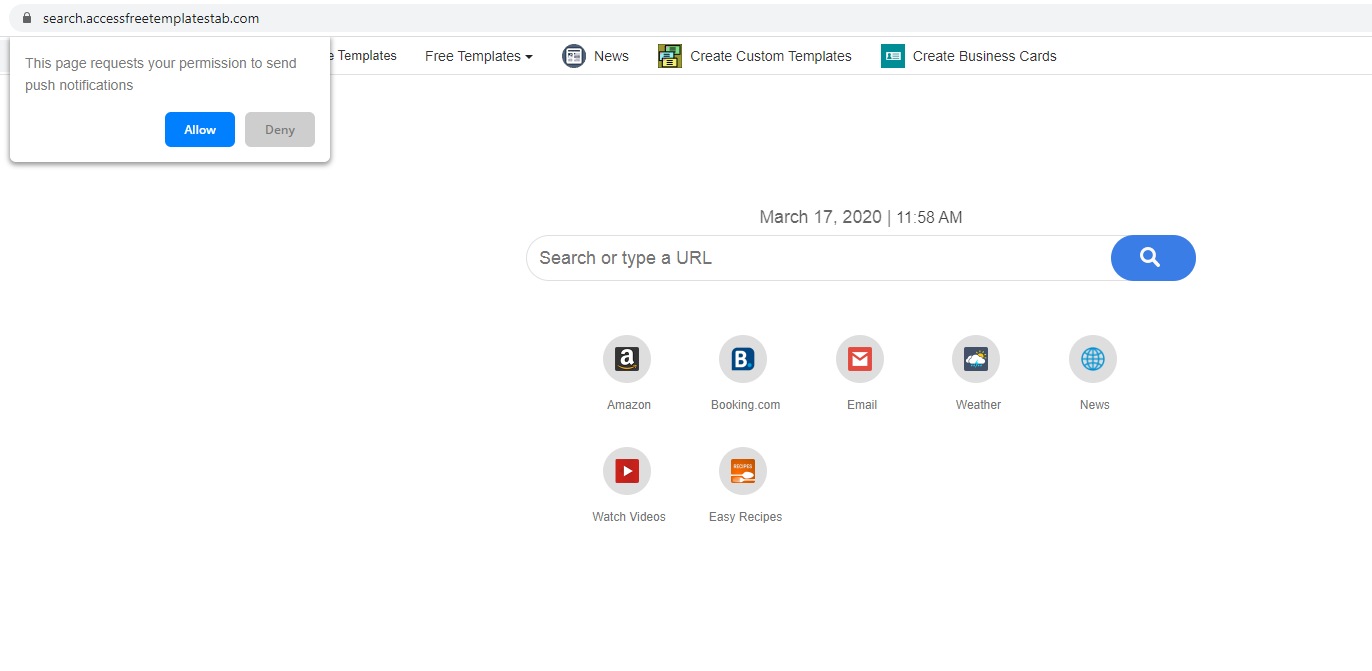
Task: Expand the Free Templates dropdown
Action: (478, 56)
